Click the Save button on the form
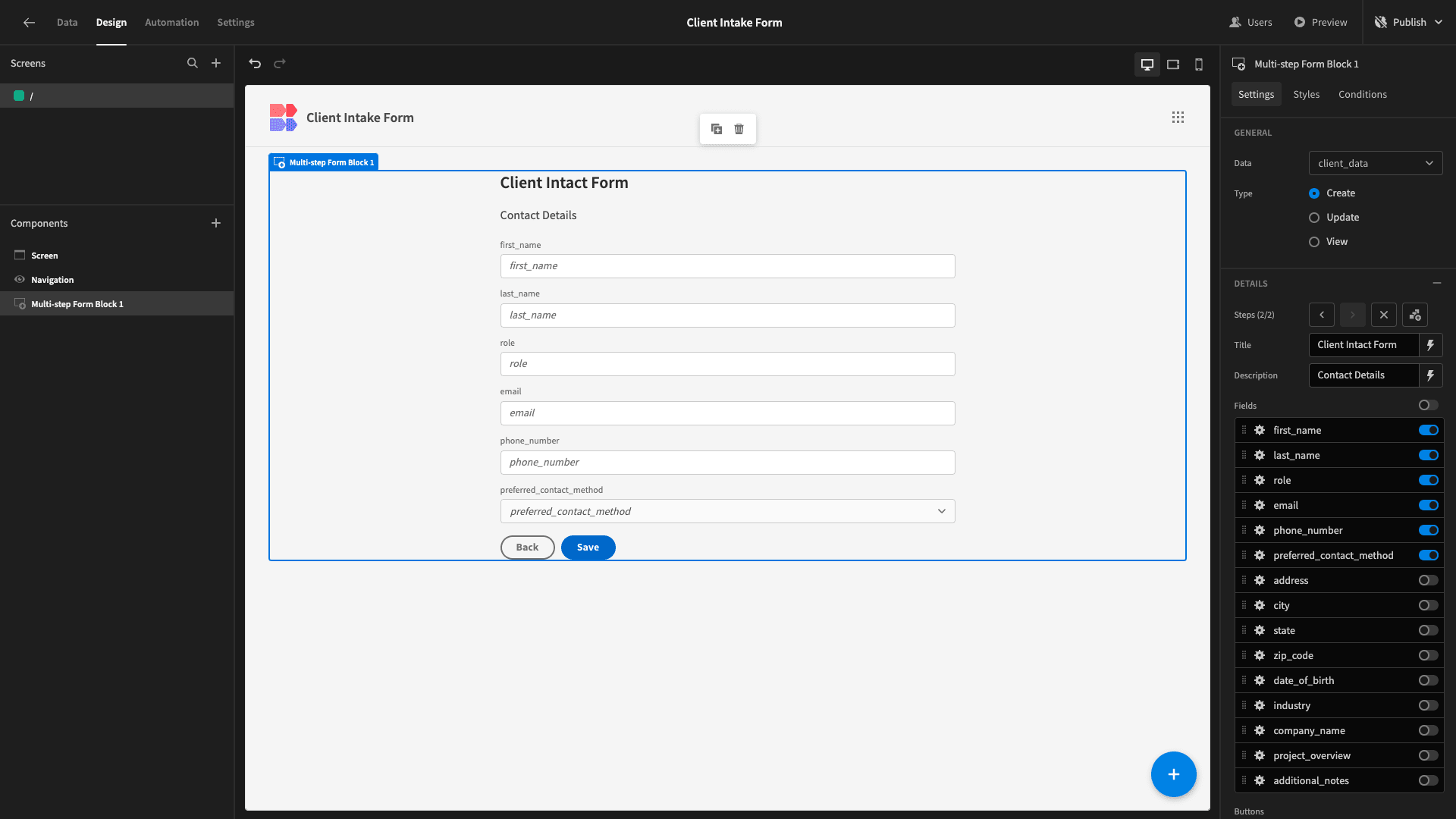The width and height of the screenshot is (1456, 819). tap(588, 547)
